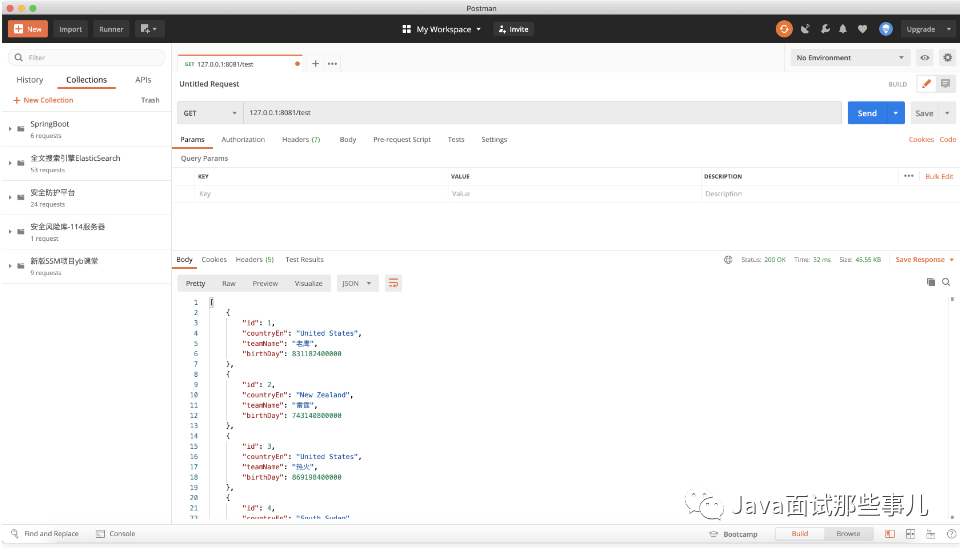960x548 pixels.
Task: Click the orange New button
Action: [28, 29]
